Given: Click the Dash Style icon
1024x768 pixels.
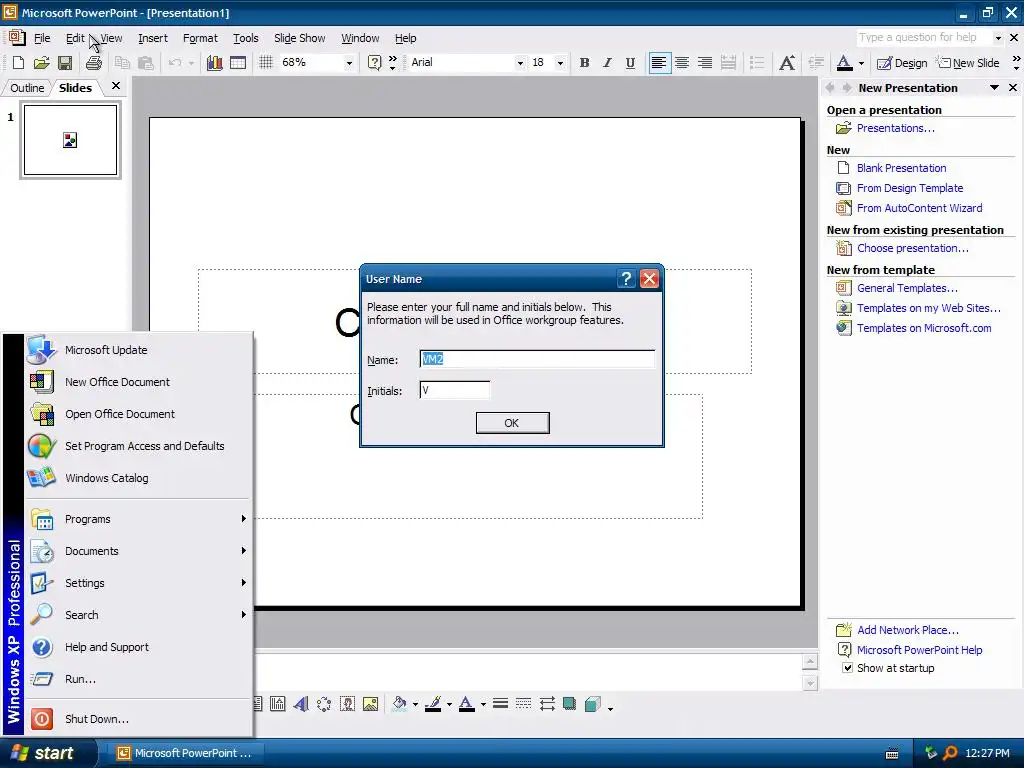Looking at the screenshot, I should (523, 704).
